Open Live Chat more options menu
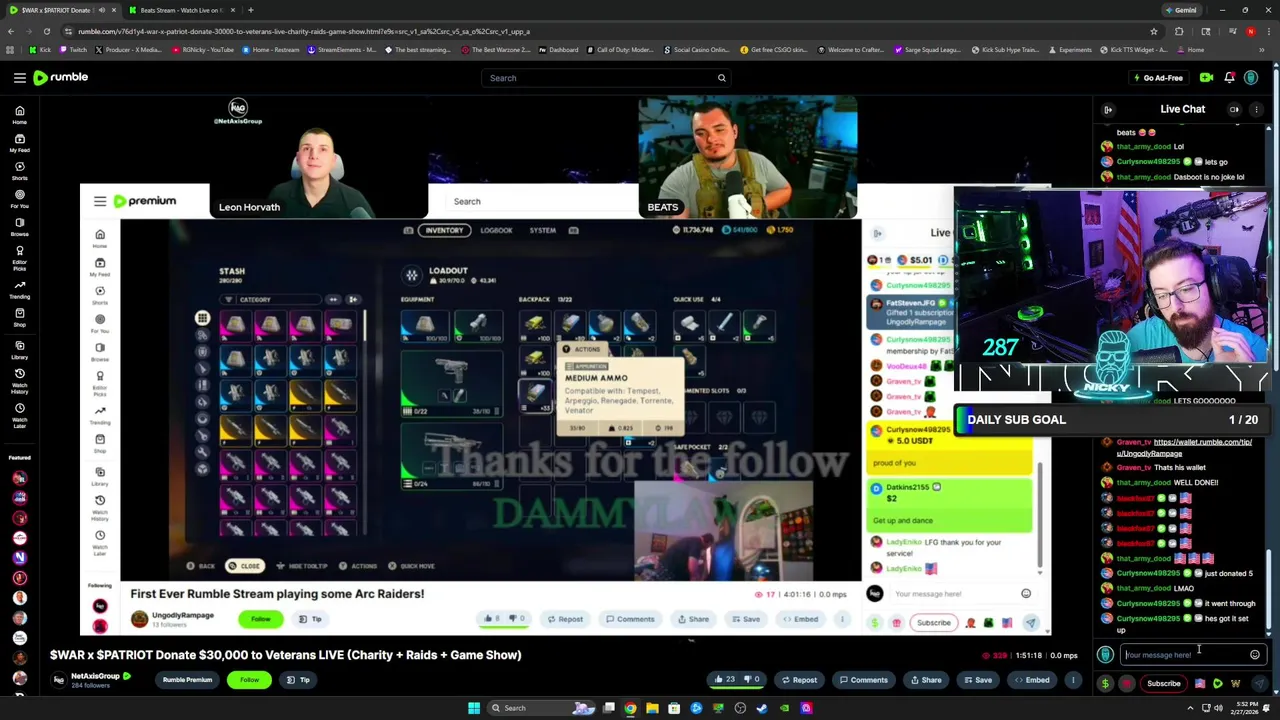The image size is (1280, 720). [1256, 110]
